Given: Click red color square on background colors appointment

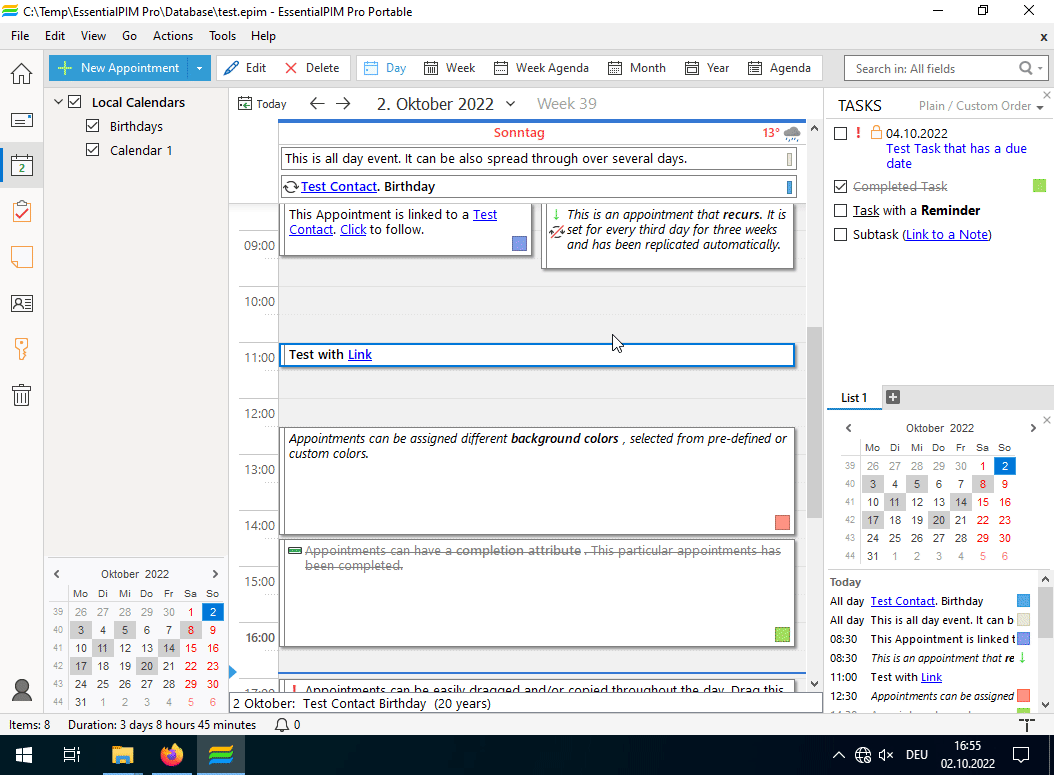Looking at the screenshot, I should coord(782,522).
